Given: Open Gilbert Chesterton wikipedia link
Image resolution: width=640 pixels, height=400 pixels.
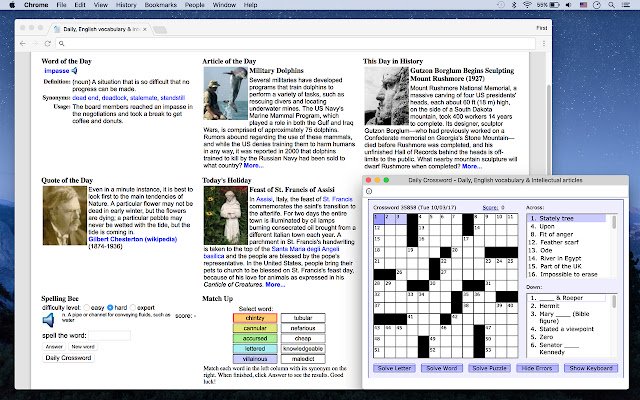Looking at the screenshot, I should [x=133, y=239].
